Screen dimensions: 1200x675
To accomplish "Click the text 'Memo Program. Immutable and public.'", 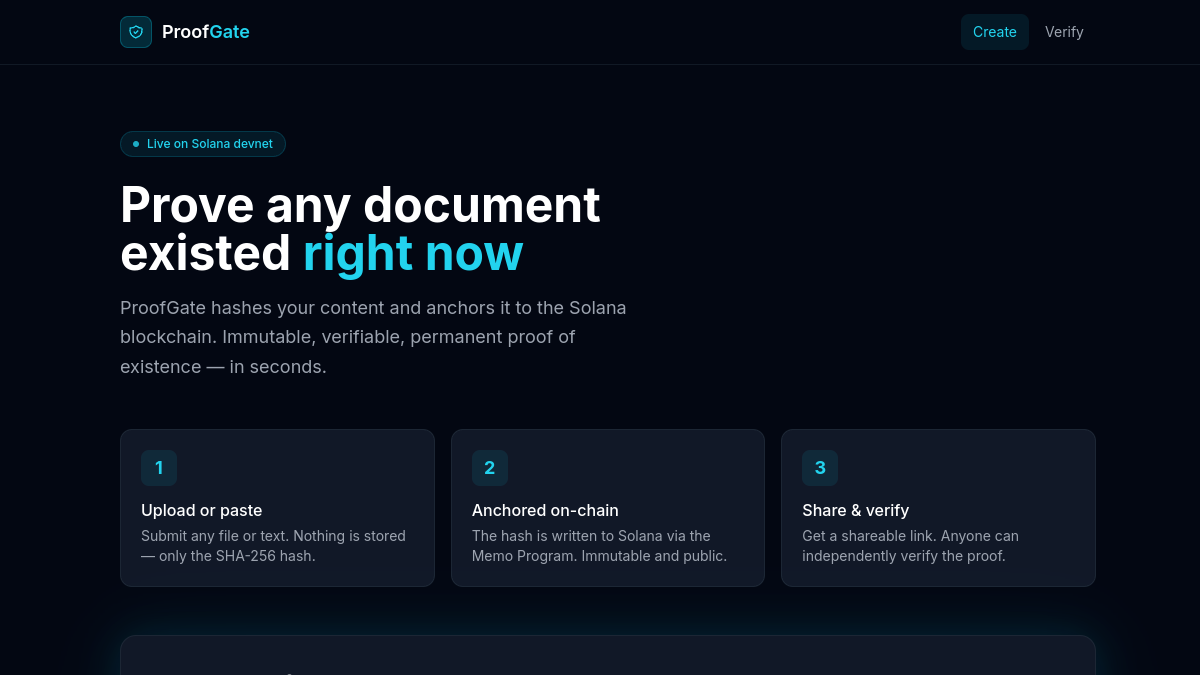I will point(599,556).
